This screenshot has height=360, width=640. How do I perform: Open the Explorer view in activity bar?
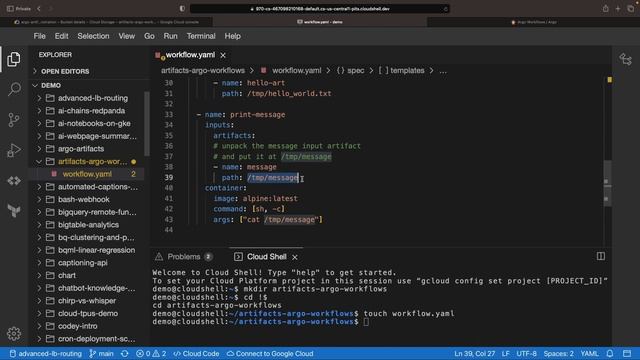[x=14, y=60]
